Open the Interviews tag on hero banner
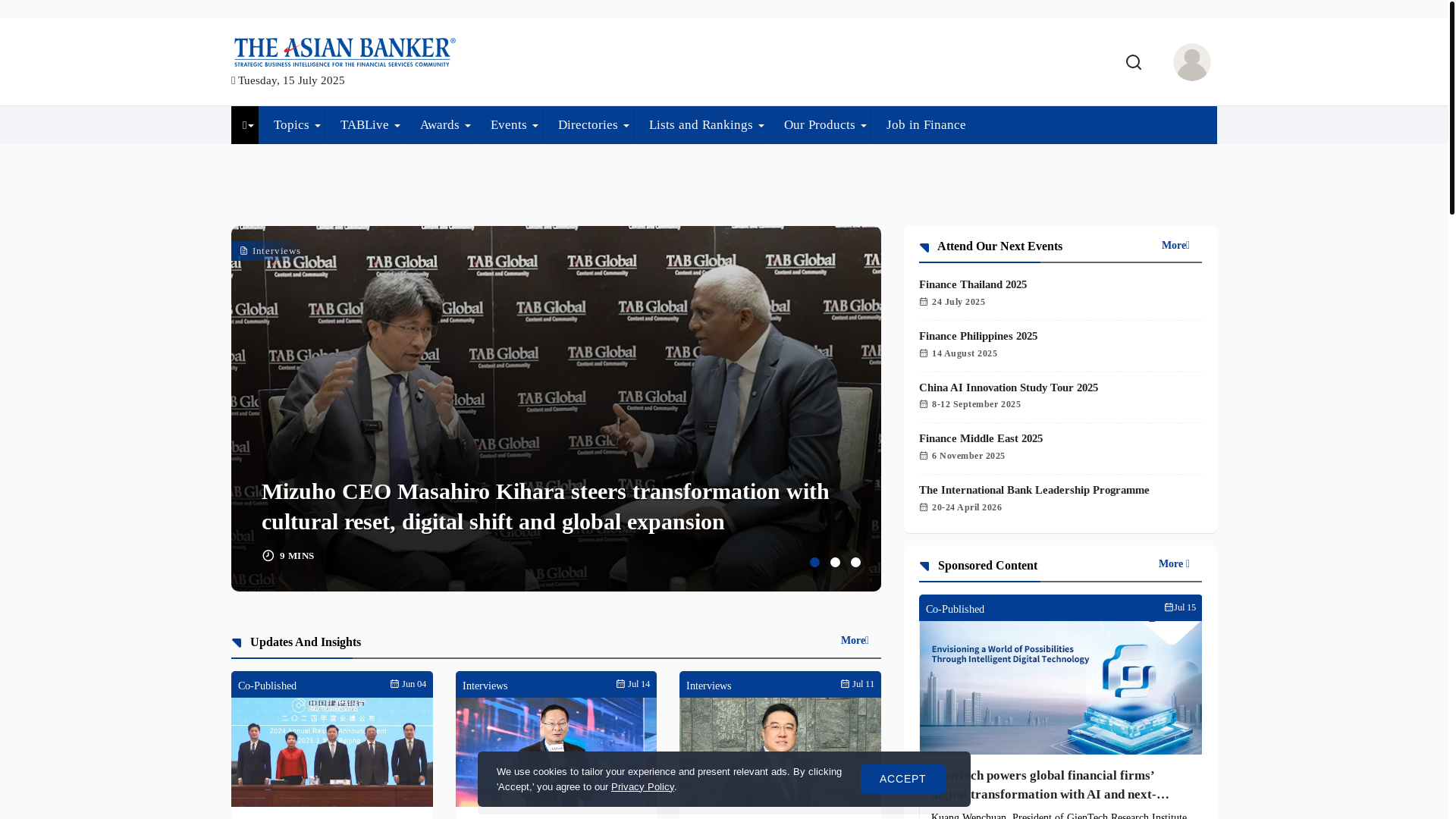Image resolution: width=1456 pixels, height=819 pixels. [270, 251]
